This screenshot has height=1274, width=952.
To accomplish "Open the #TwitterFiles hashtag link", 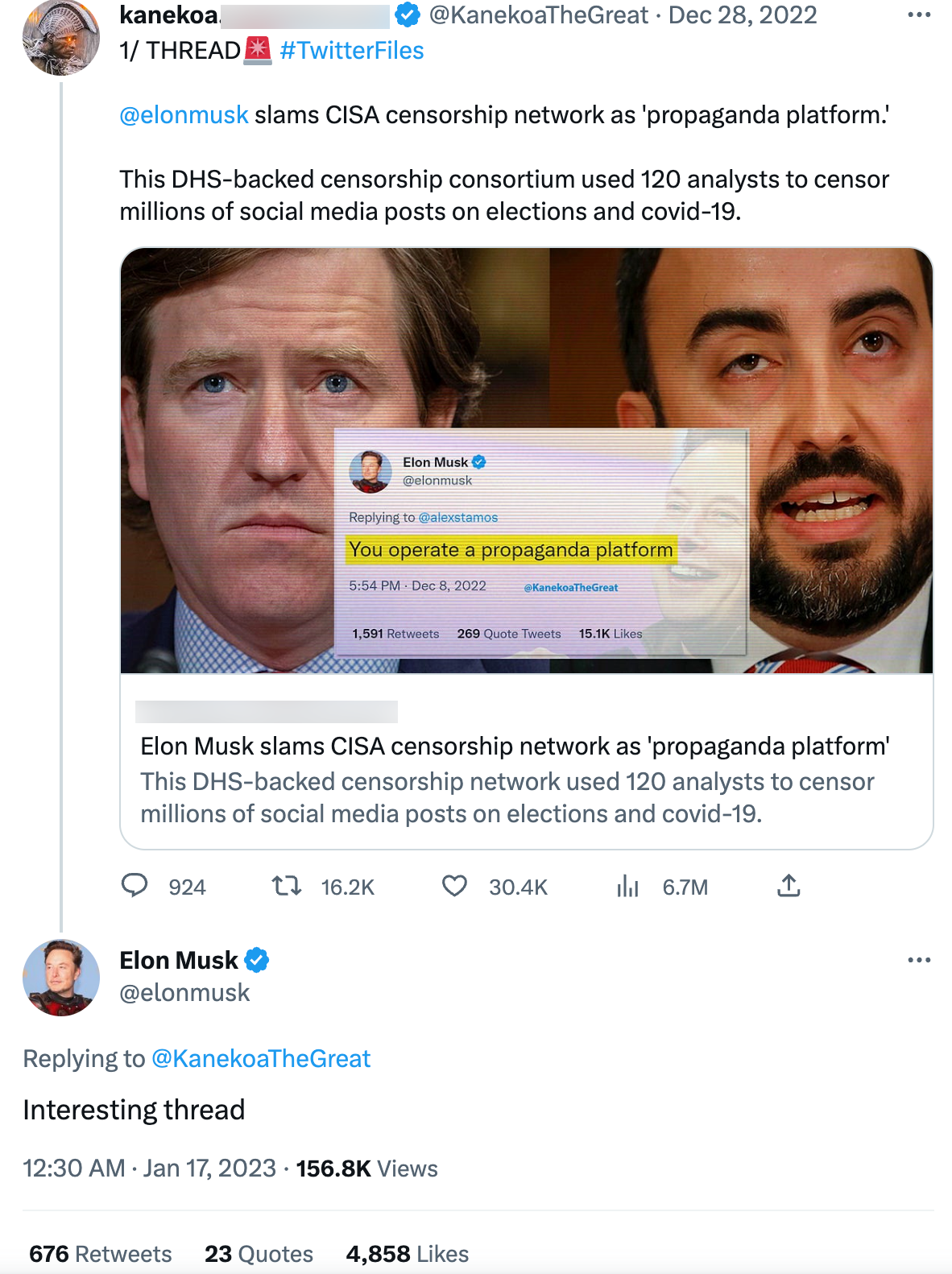I will coord(351,51).
